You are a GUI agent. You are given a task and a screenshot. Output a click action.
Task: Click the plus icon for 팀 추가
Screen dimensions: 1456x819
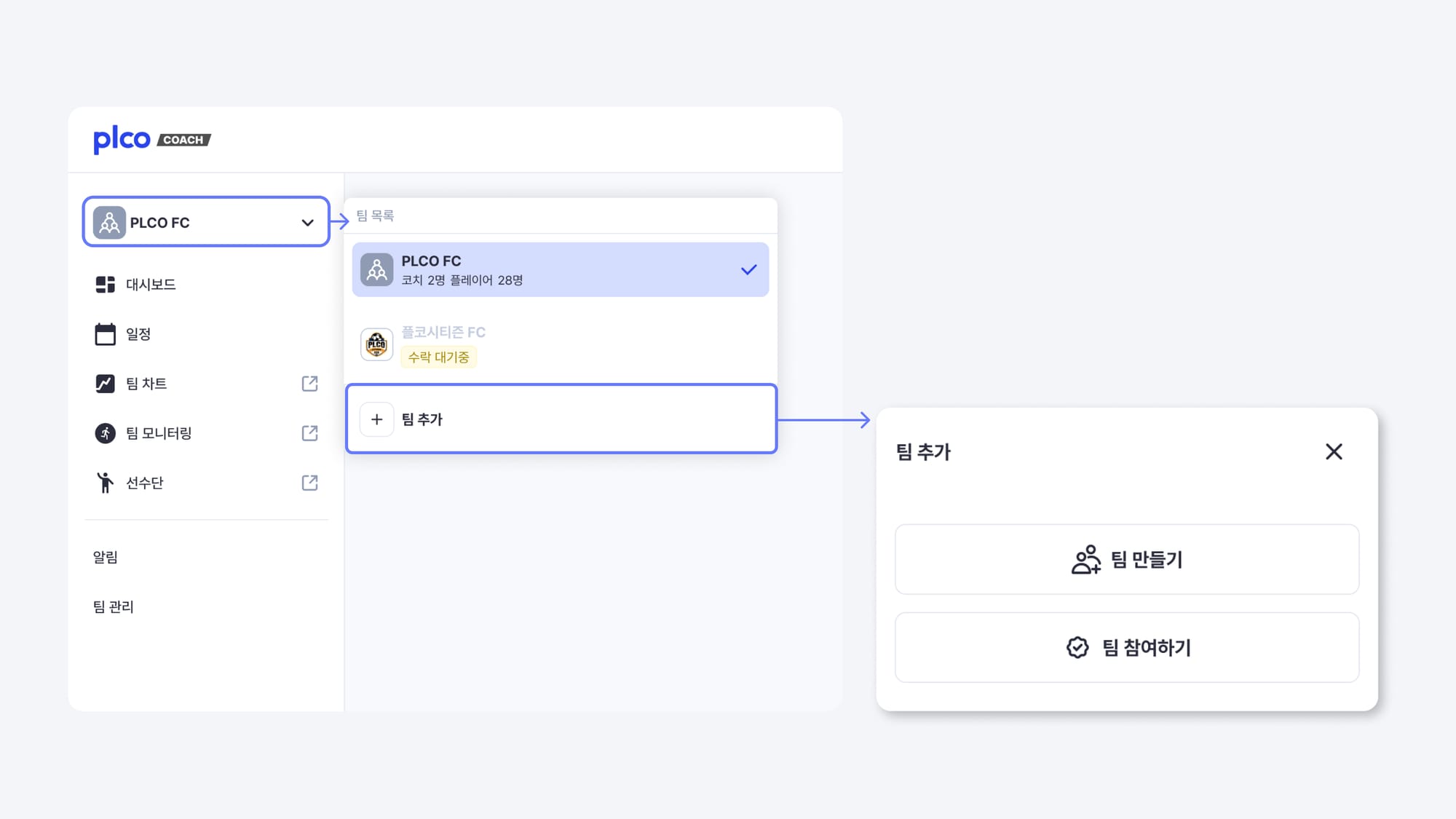pos(376,419)
